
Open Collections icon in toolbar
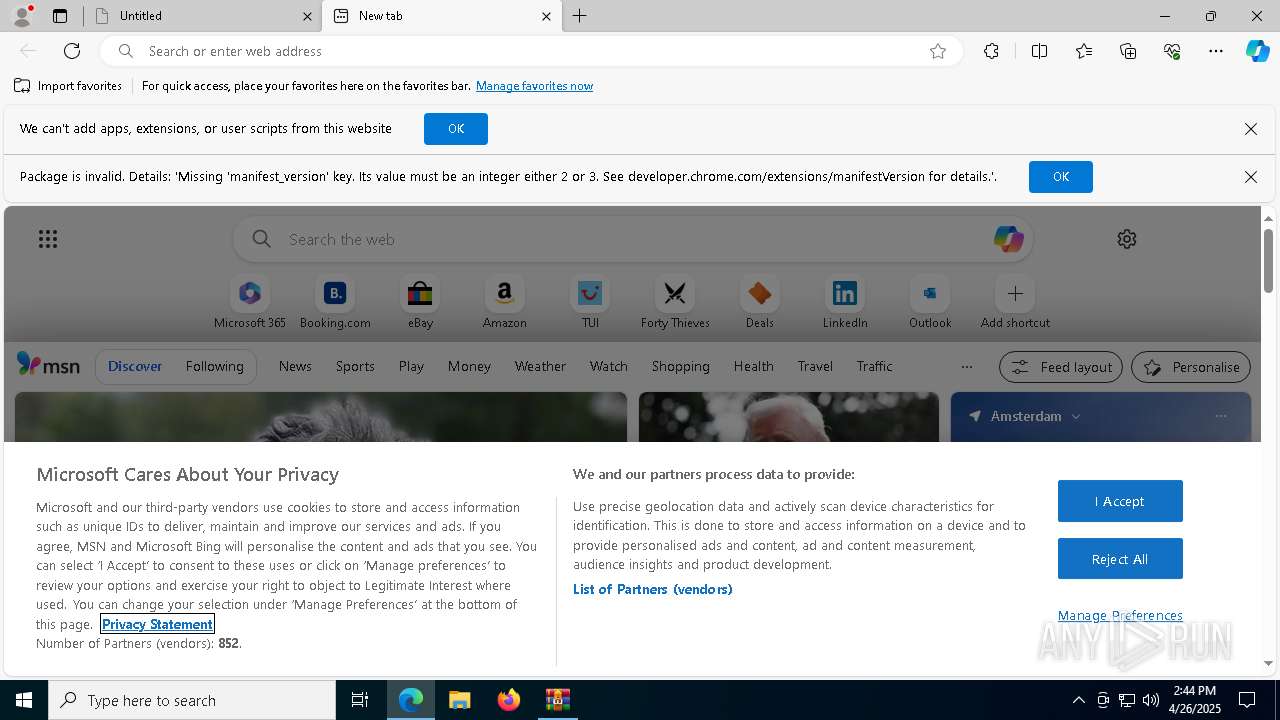[x=1128, y=51]
